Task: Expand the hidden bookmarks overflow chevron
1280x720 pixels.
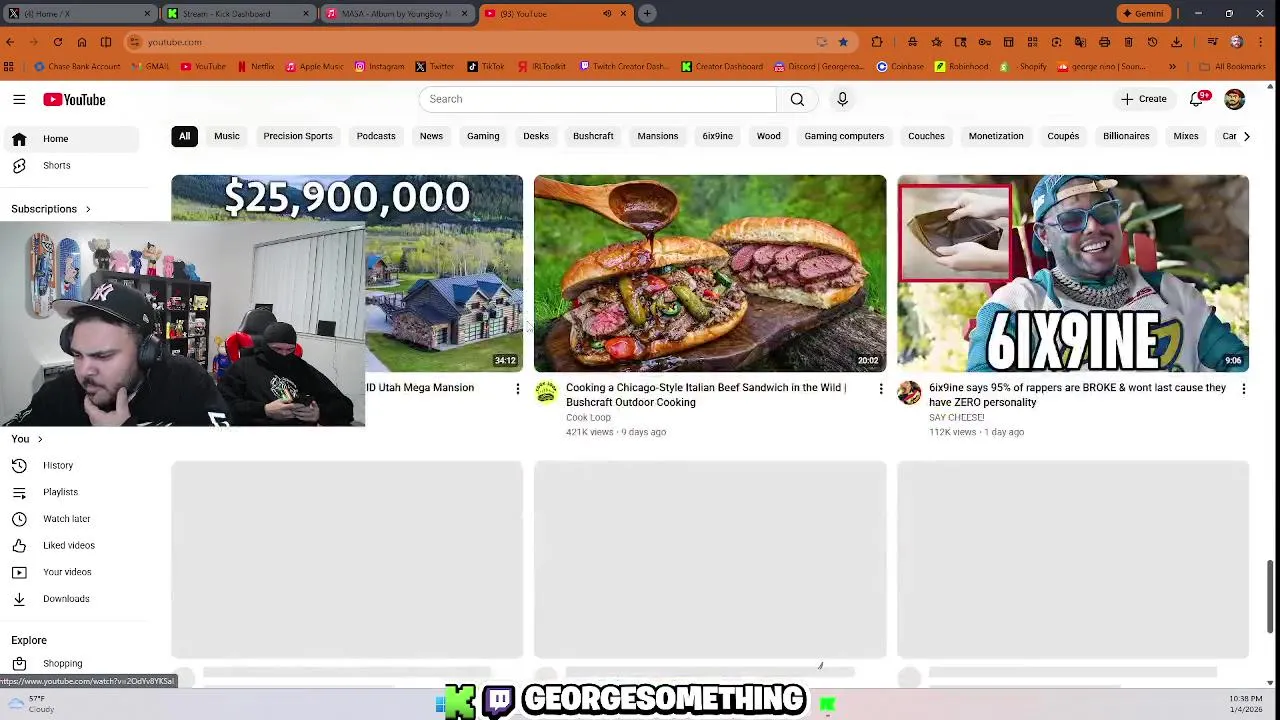Action: click(x=1173, y=67)
